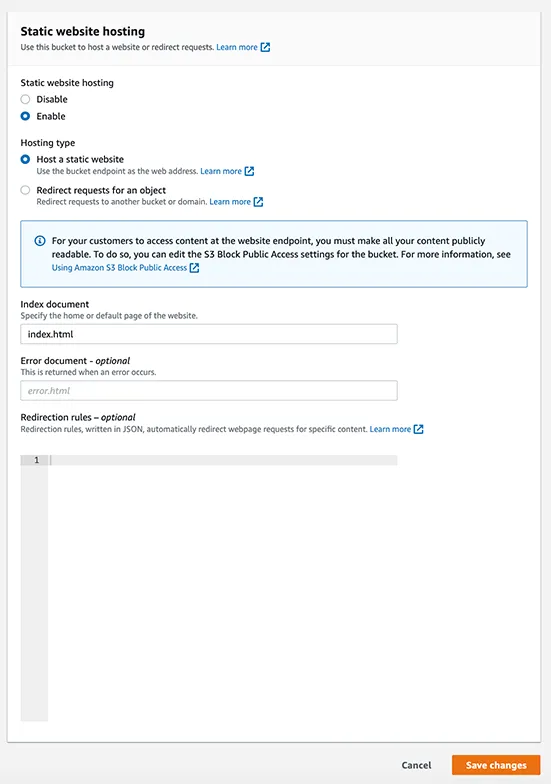This screenshot has width=551, height=784.
Task: Choose Redirect requests for an object option
Action: 25,190
